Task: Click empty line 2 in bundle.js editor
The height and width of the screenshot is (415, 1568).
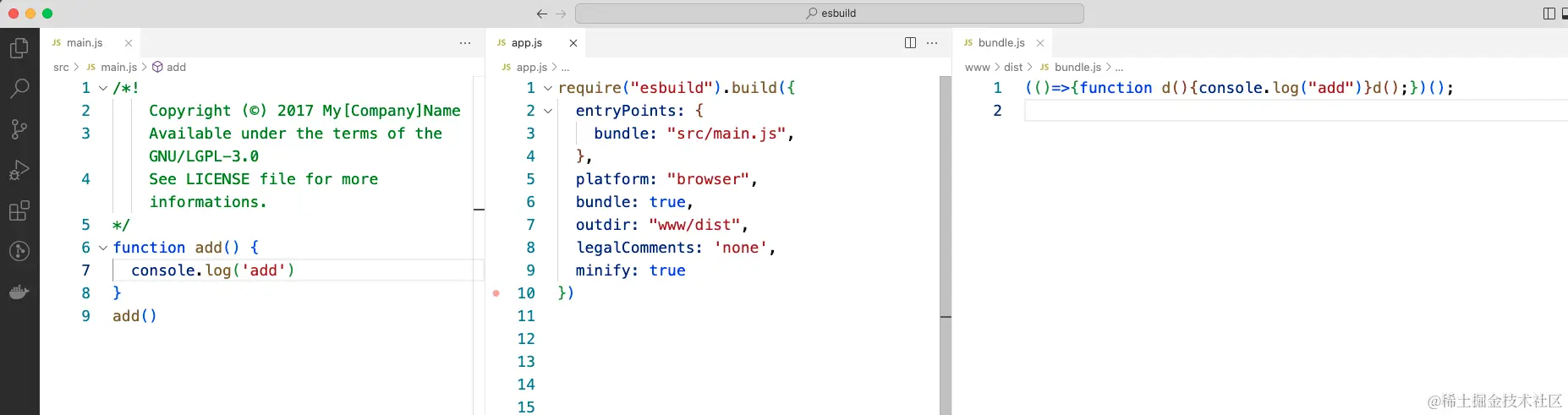Action: pyautogui.click(x=1296, y=111)
